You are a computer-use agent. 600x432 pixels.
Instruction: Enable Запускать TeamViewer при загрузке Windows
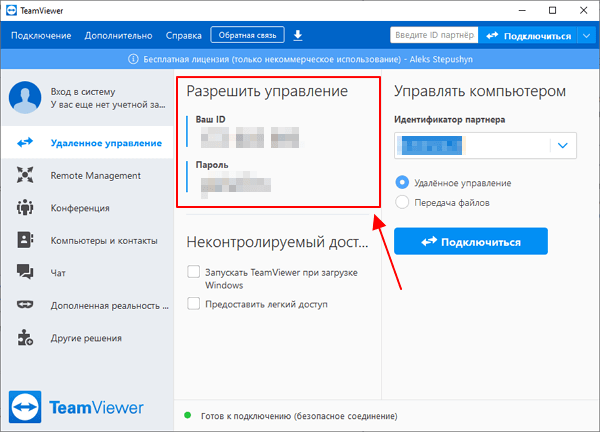194,272
